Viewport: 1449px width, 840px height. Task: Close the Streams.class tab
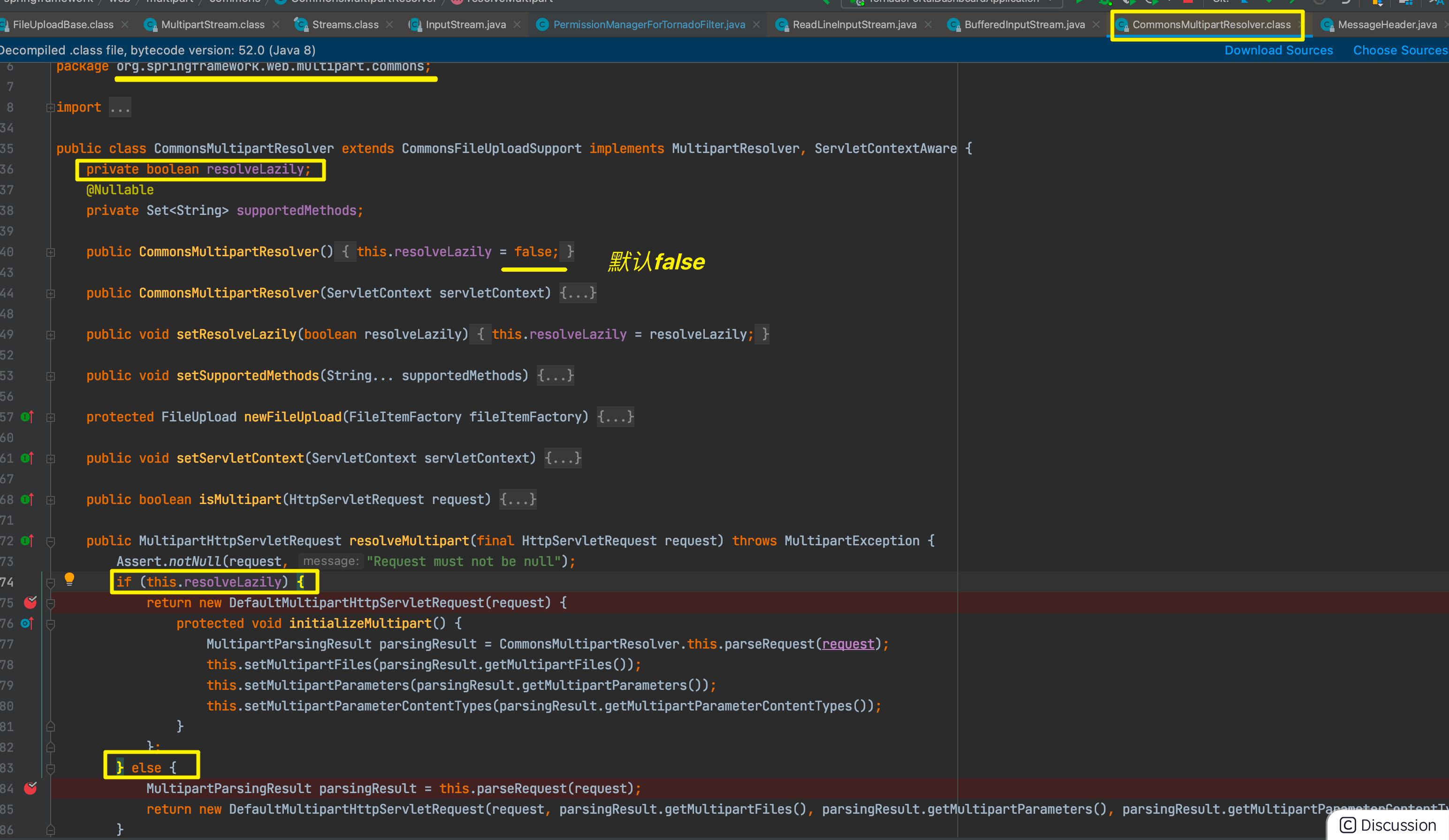pos(389,25)
